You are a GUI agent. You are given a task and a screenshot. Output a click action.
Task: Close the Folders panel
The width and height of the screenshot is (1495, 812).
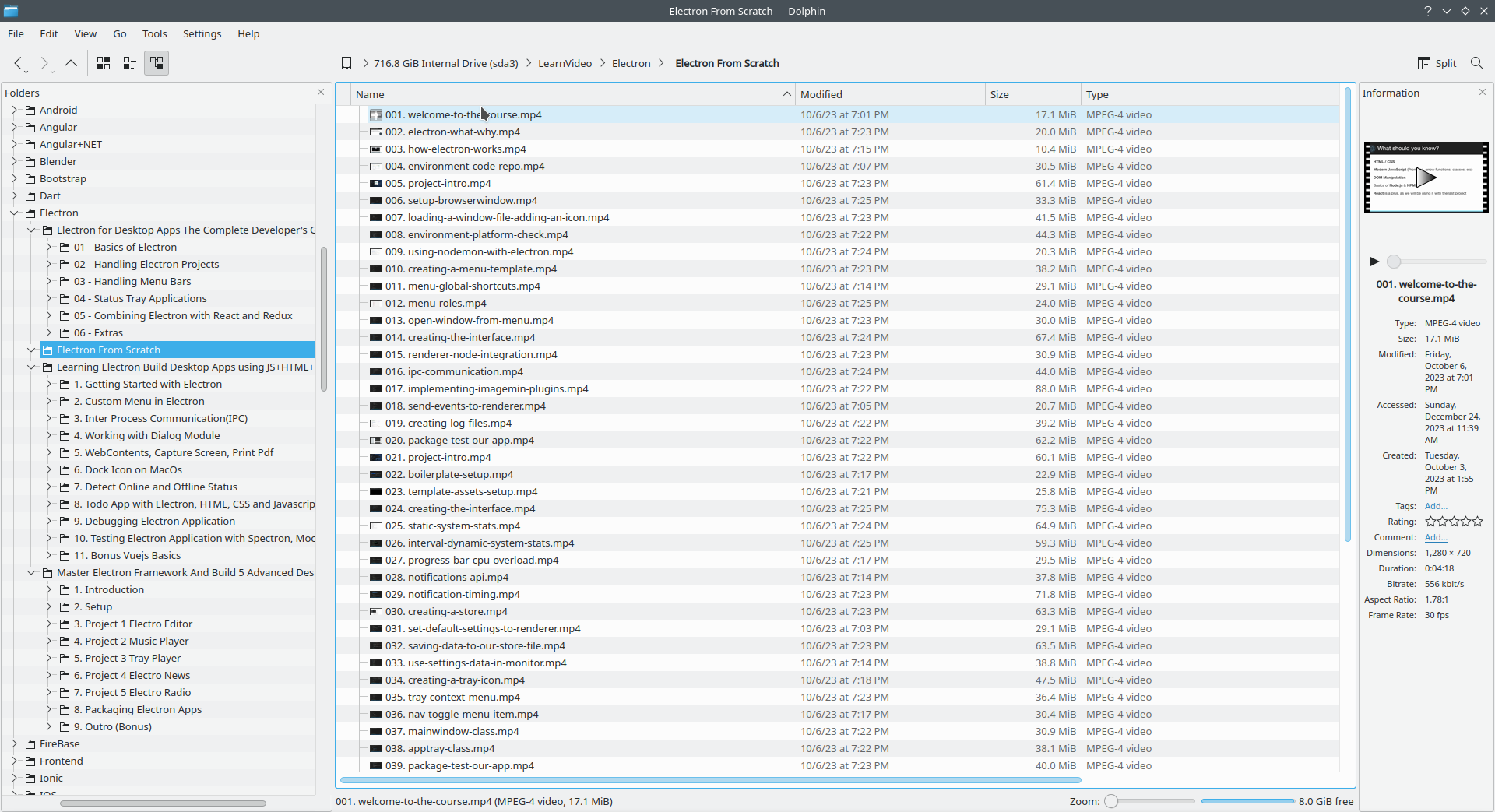(x=321, y=92)
